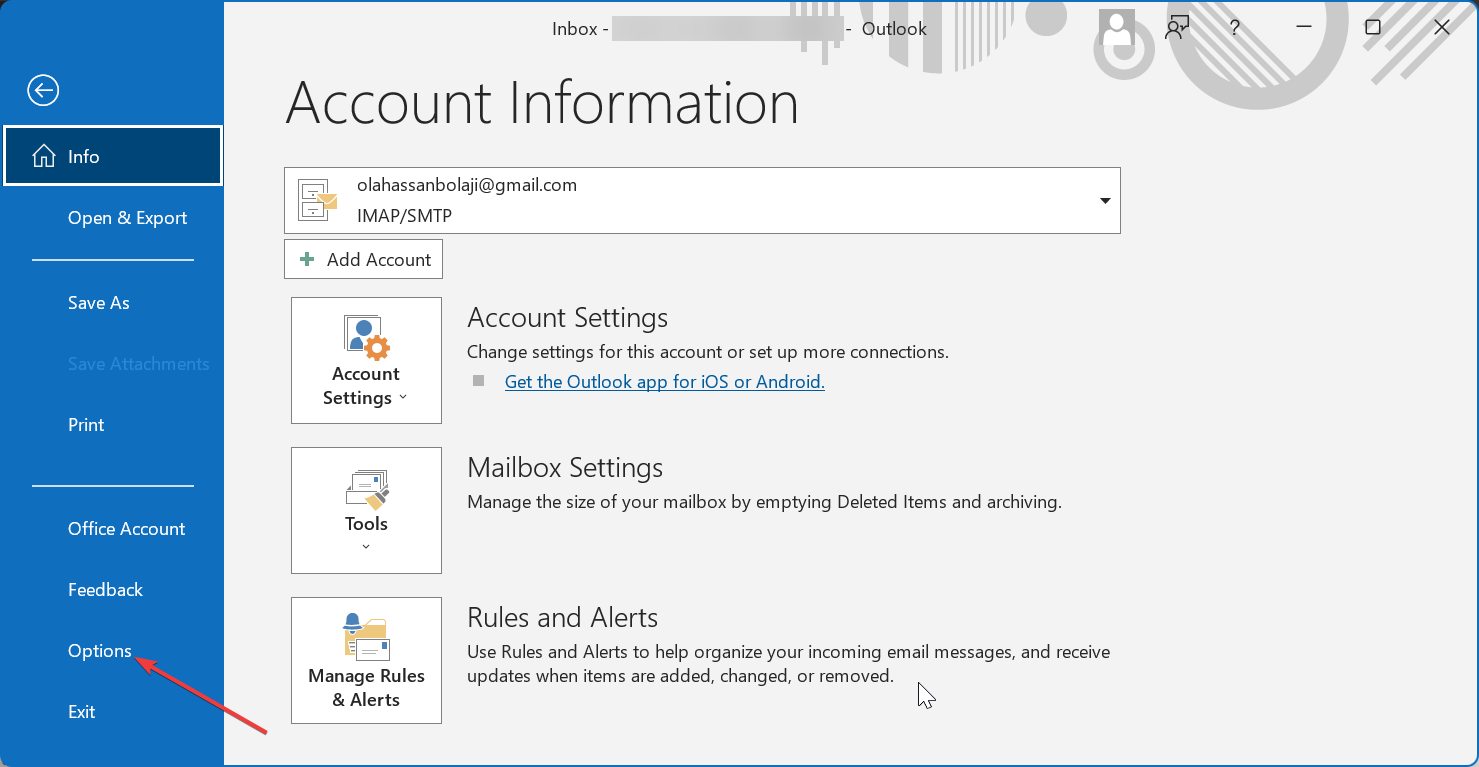
Task: Open the Open & Export menu item
Action: pos(127,218)
